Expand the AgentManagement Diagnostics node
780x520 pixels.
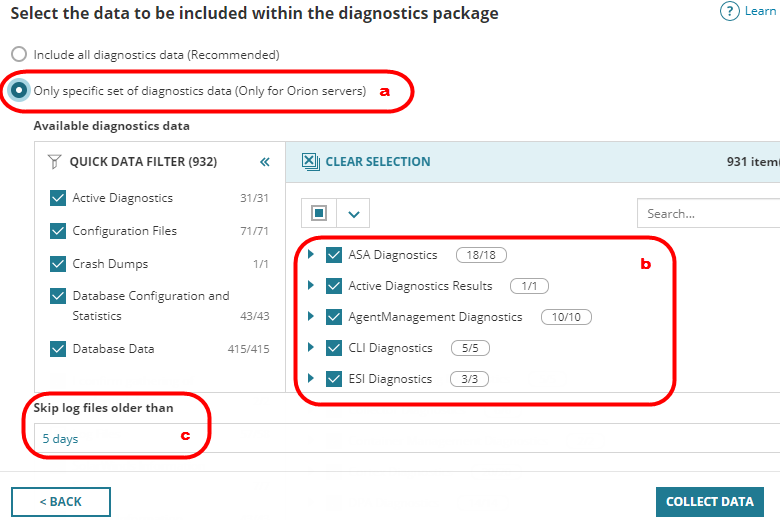311,317
